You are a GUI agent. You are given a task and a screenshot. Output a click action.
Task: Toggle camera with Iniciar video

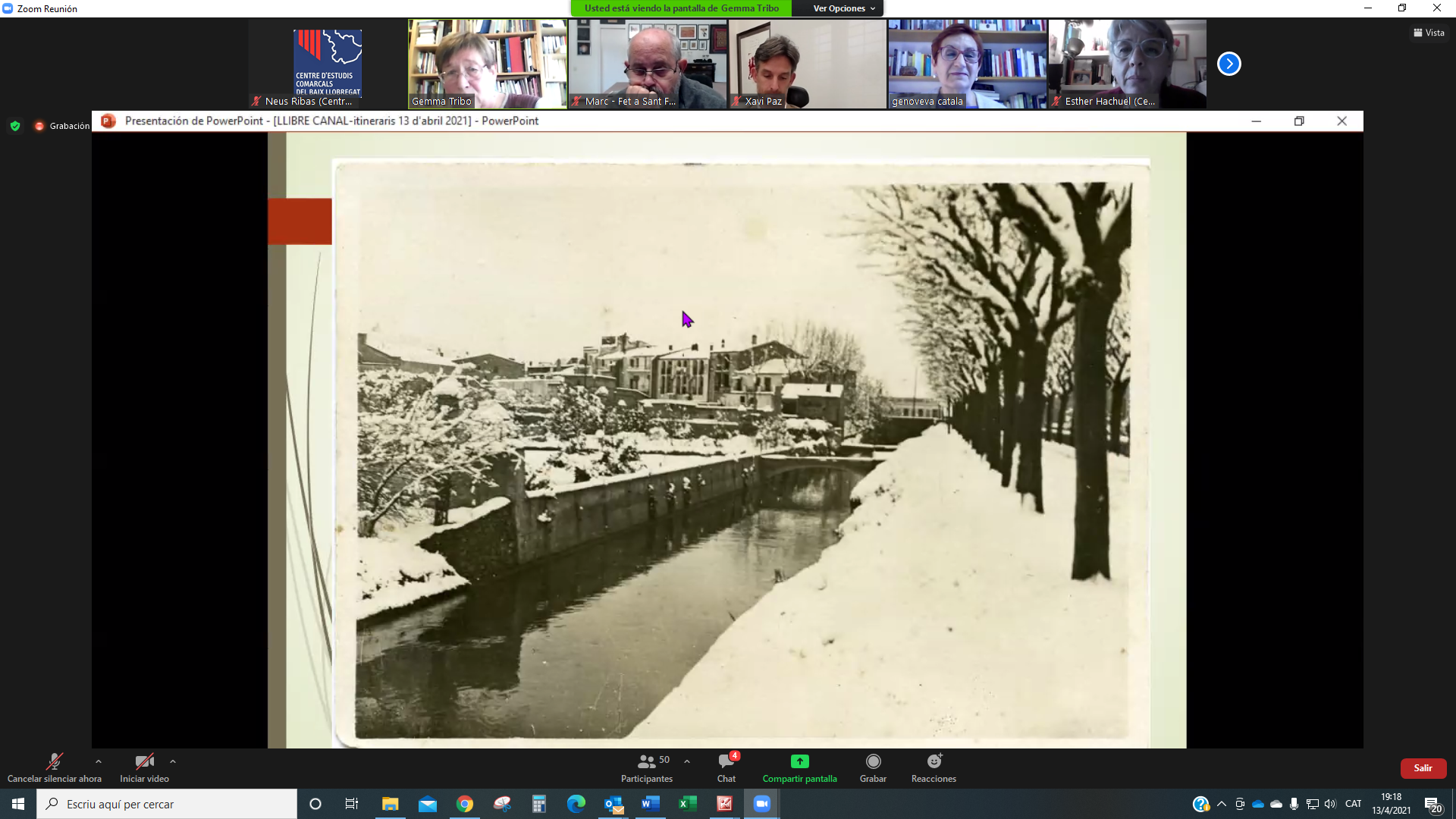(x=144, y=761)
